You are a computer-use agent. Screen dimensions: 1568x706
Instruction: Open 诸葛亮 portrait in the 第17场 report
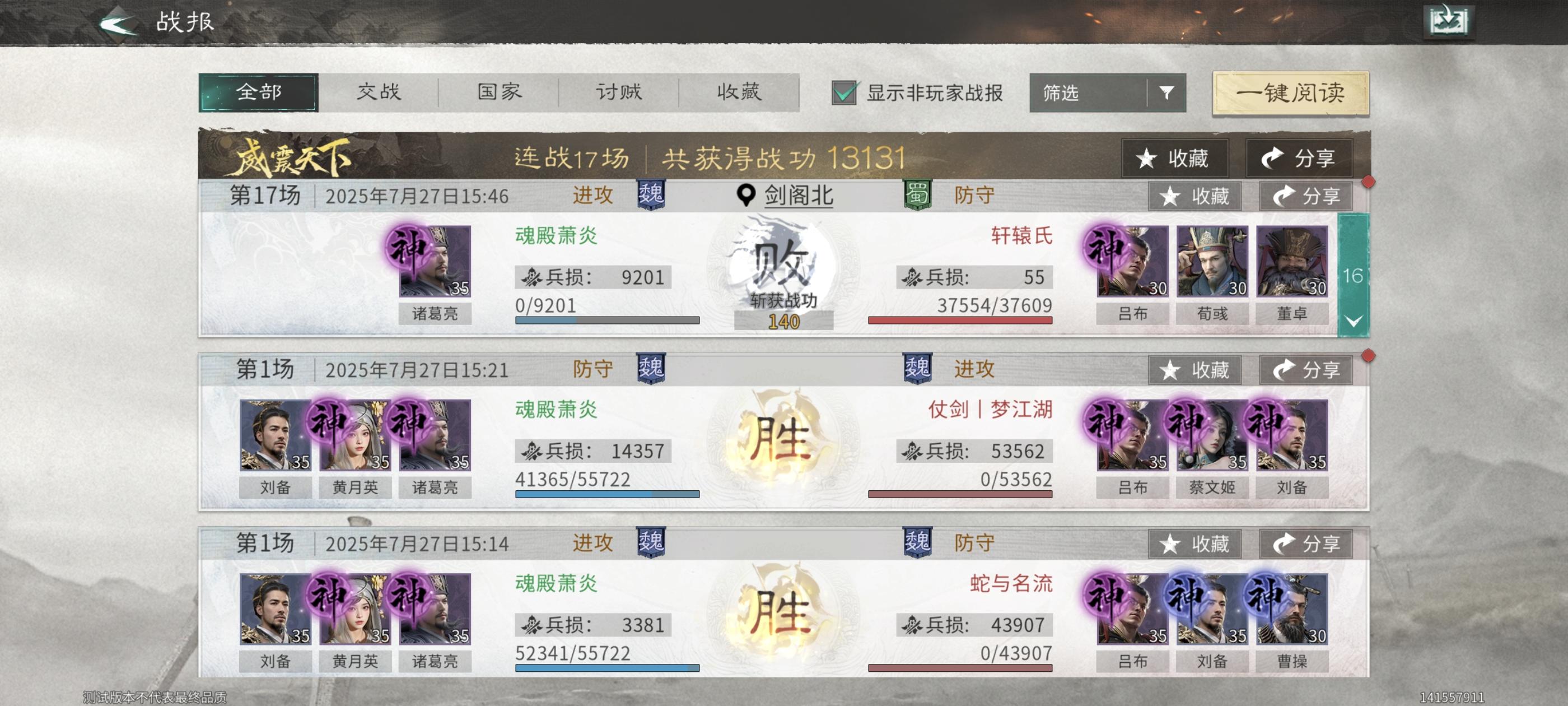(435, 261)
